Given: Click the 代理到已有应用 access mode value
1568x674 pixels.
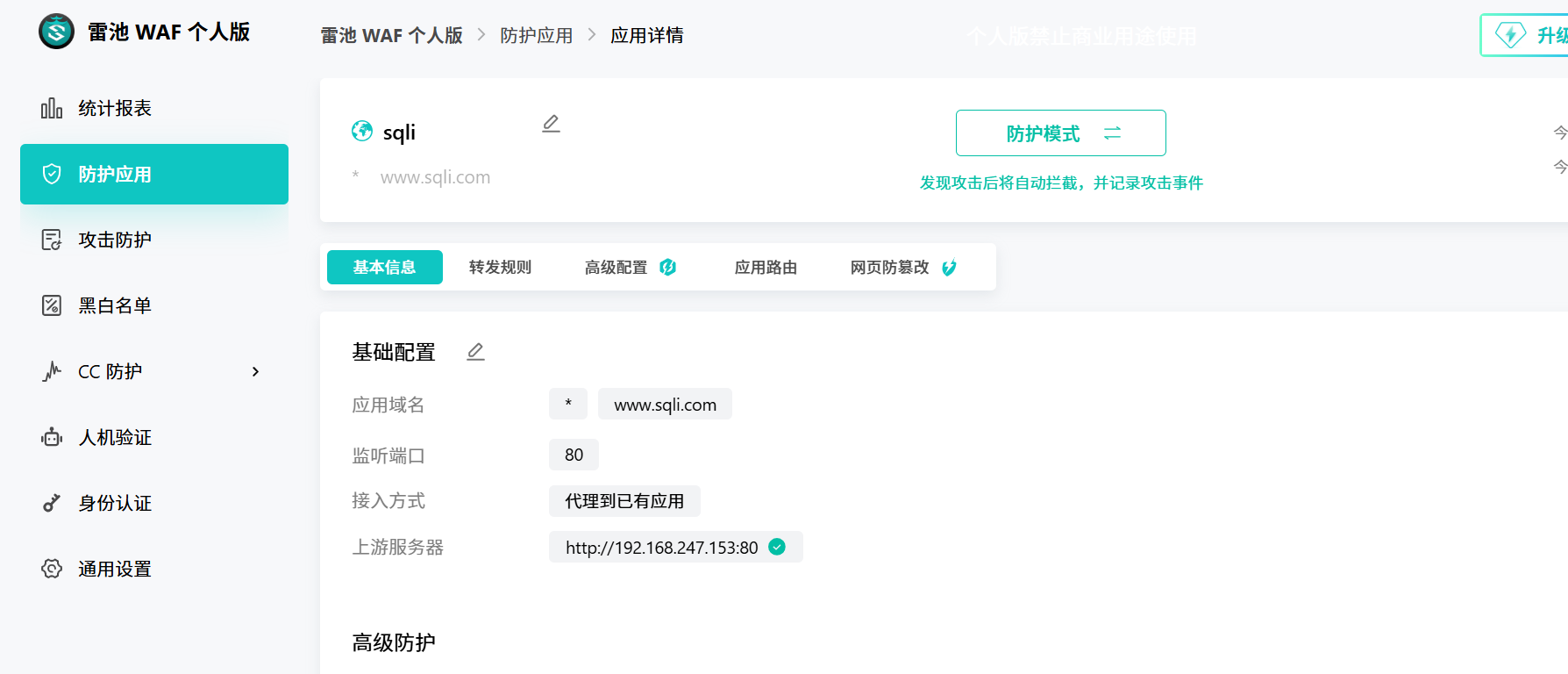Looking at the screenshot, I should pos(624,501).
